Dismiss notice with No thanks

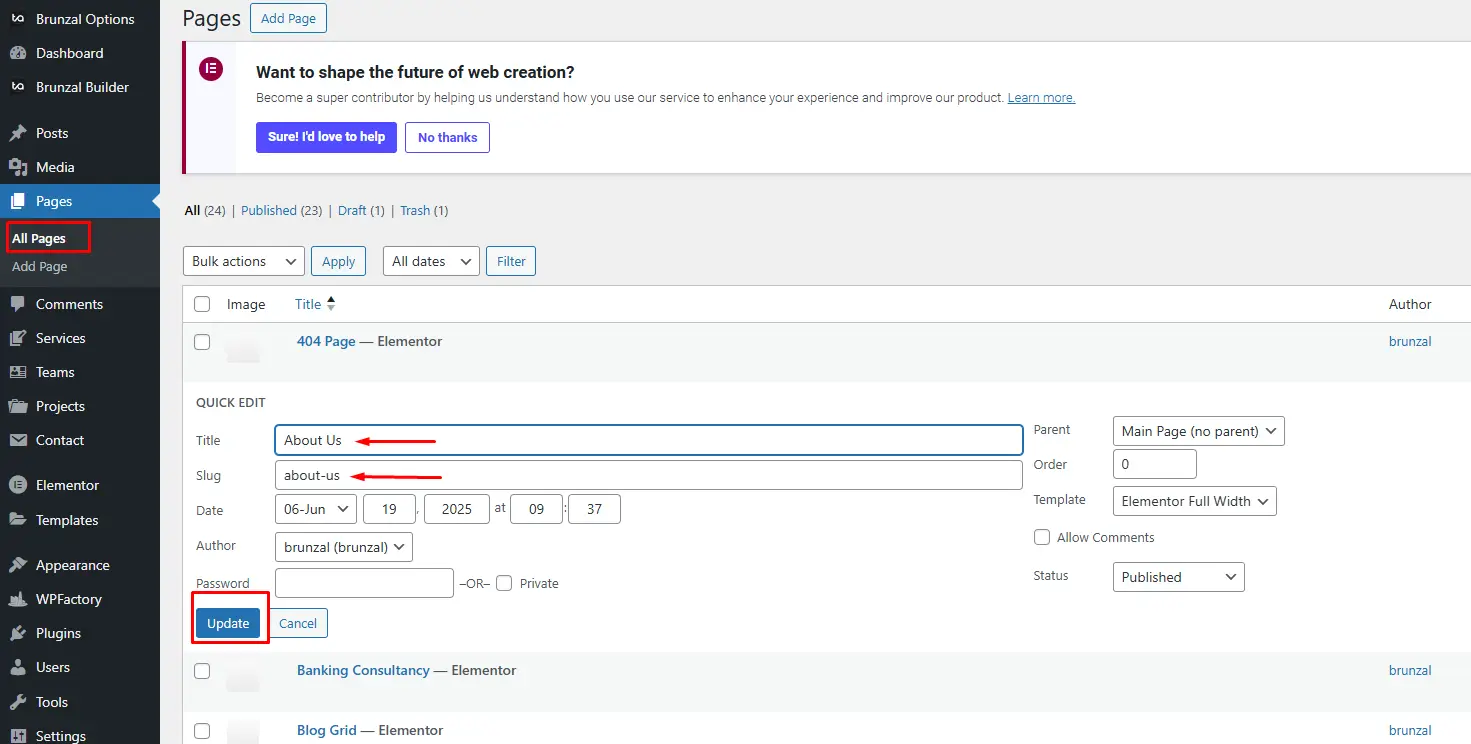point(447,137)
